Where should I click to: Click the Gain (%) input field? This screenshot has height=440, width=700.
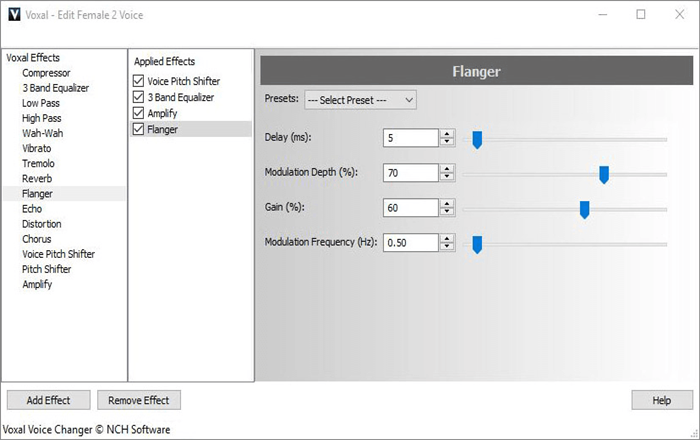pyautogui.click(x=411, y=208)
